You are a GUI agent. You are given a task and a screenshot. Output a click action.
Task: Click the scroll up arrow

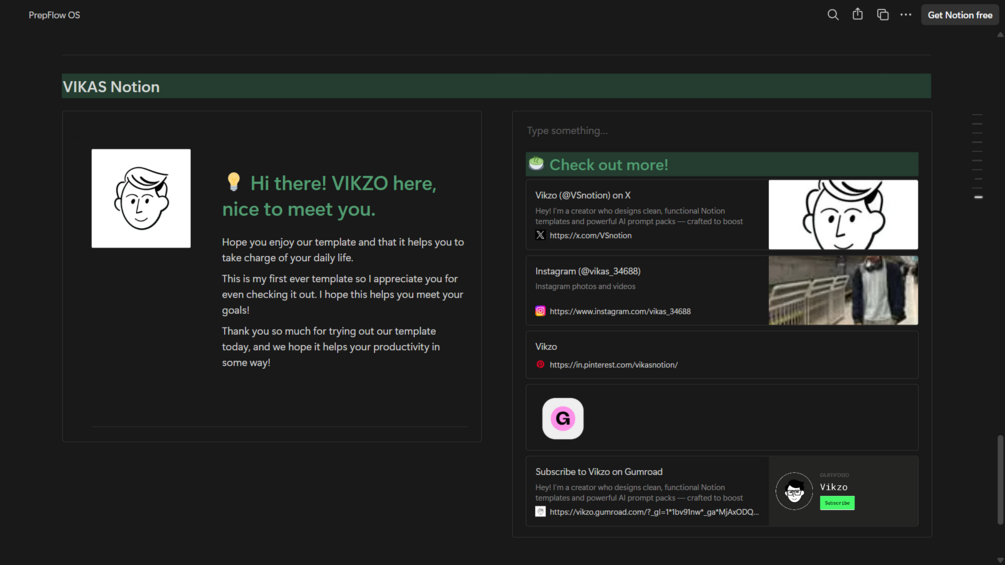[x=1000, y=35]
